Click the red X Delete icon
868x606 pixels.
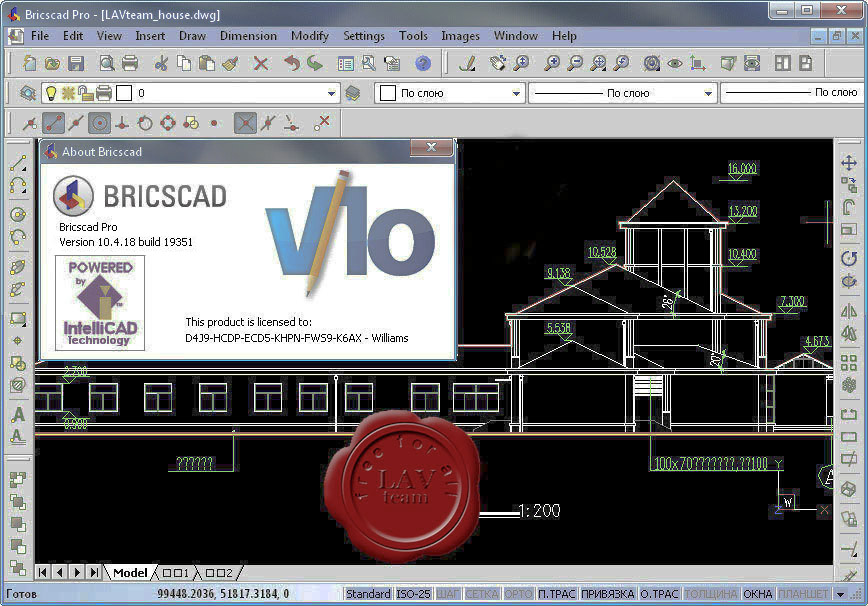point(261,63)
